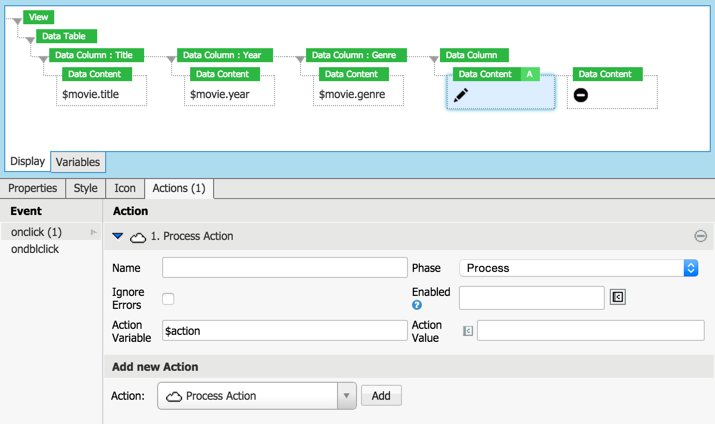Select the Data Column : Year label
Screen dimensions: 715x424
(x=225, y=55)
